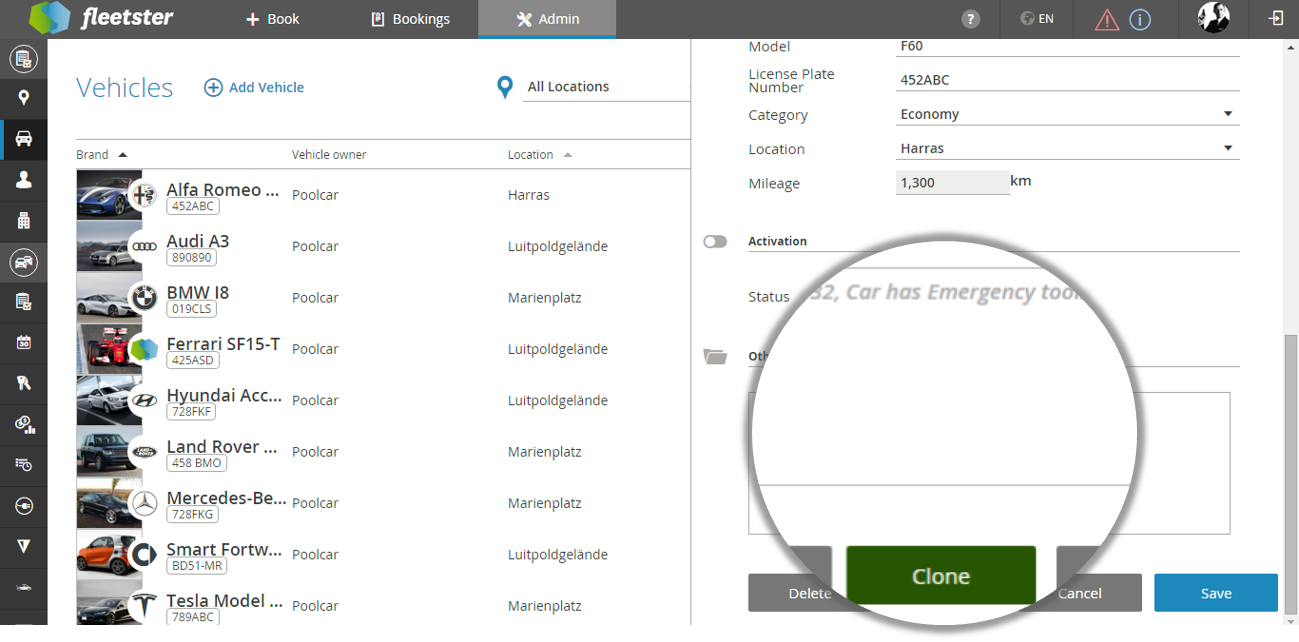The image size is (1299, 642).
Task: Open the circled two-cars sidebar icon
Action: [24, 262]
